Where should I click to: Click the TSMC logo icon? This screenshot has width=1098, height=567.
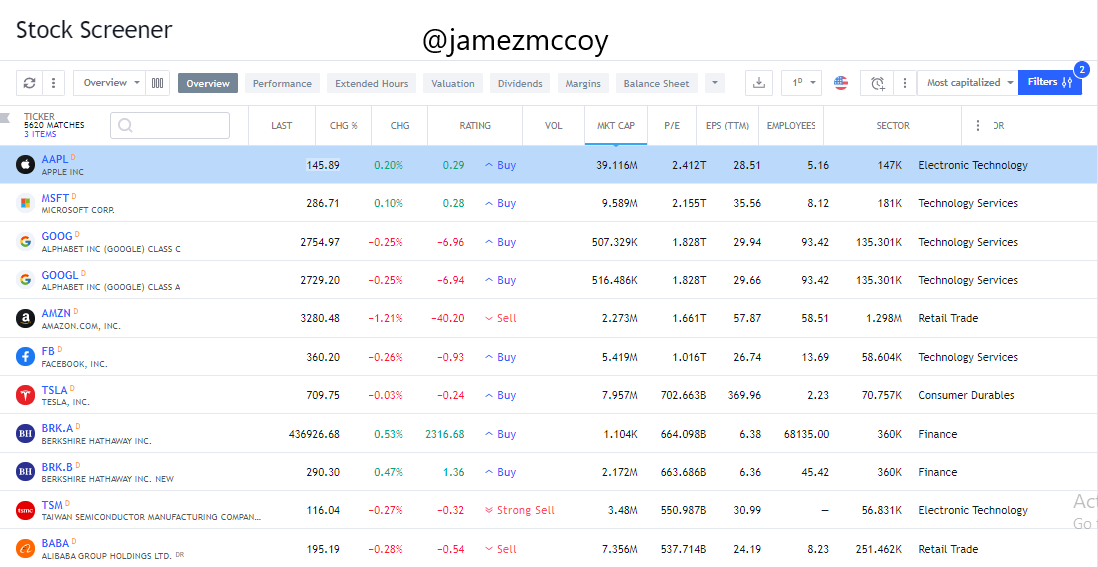[x=25, y=510]
